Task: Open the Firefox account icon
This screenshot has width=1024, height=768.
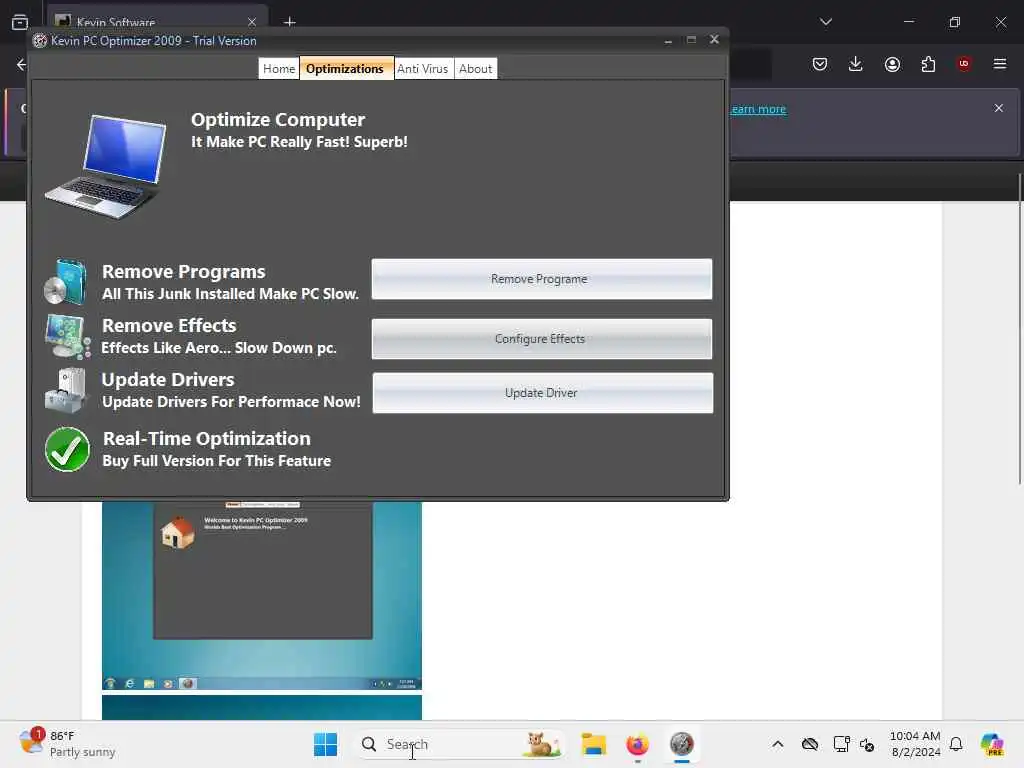Action: pyautogui.click(x=892, y=64)
